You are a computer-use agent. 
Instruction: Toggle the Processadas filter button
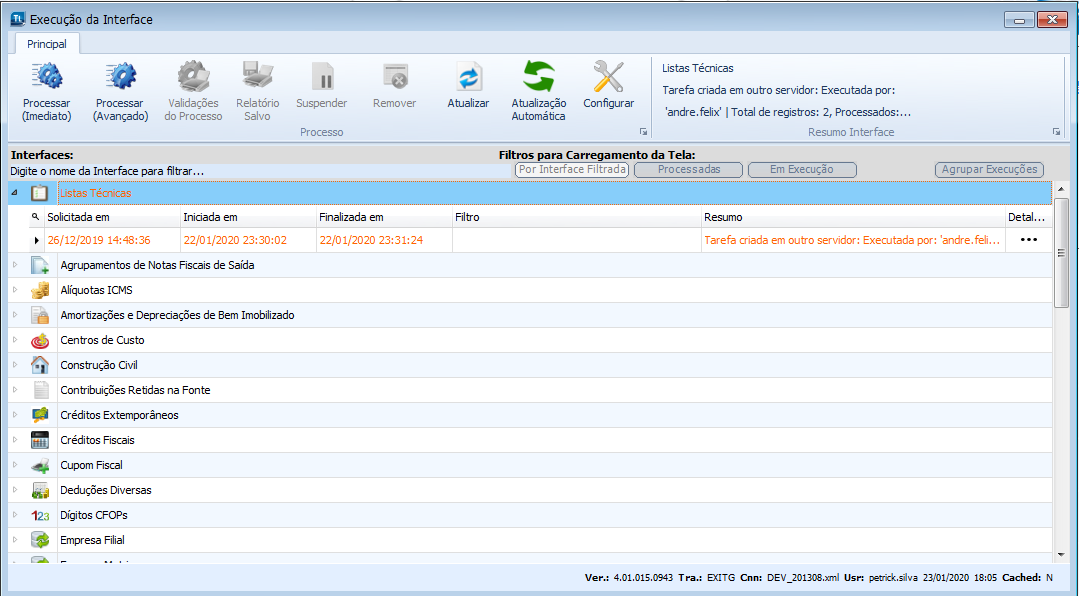(689, 170)
